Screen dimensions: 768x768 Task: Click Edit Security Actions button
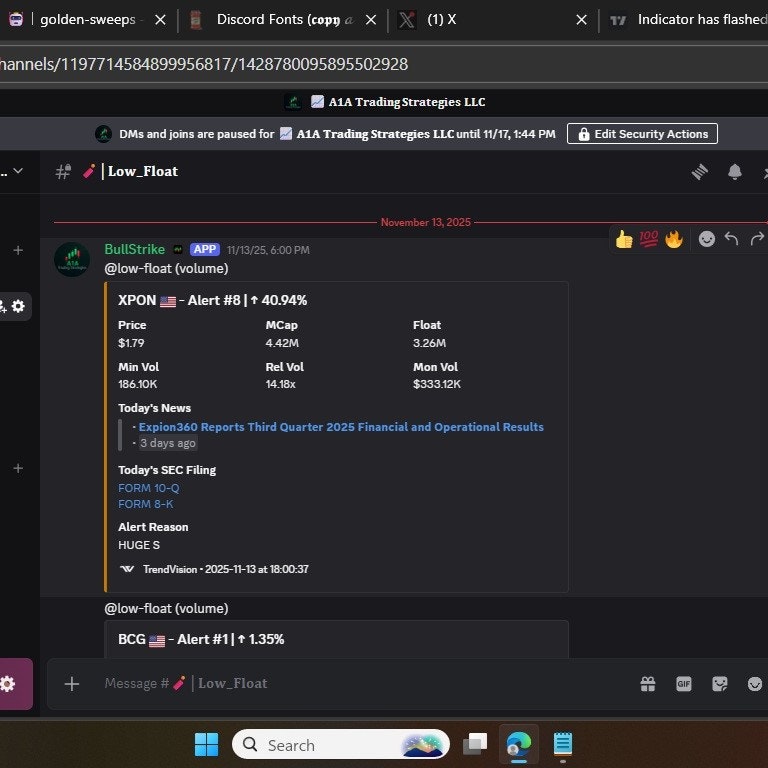tap(642, 134)
